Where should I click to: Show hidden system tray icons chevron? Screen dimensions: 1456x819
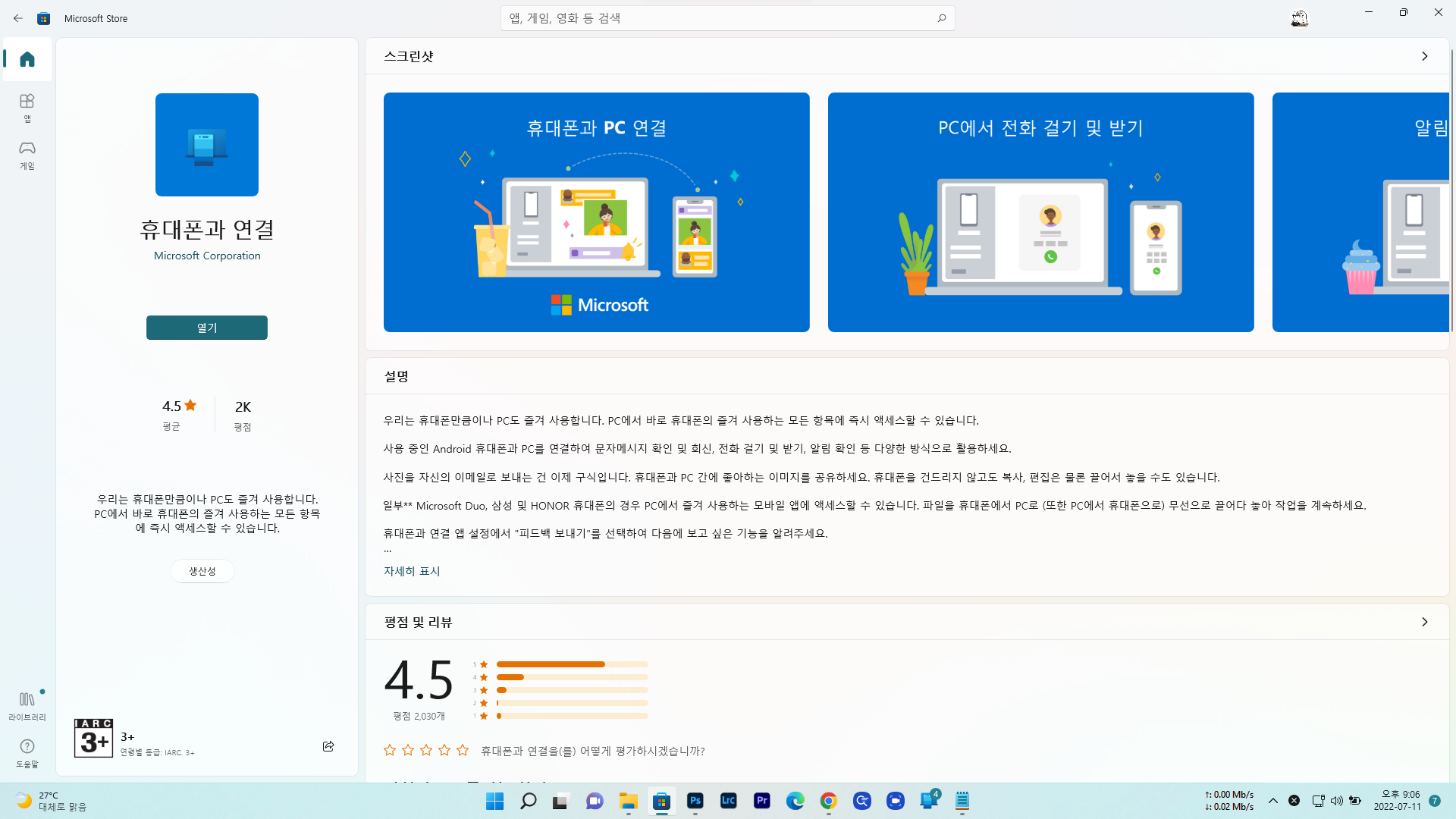1272,801
